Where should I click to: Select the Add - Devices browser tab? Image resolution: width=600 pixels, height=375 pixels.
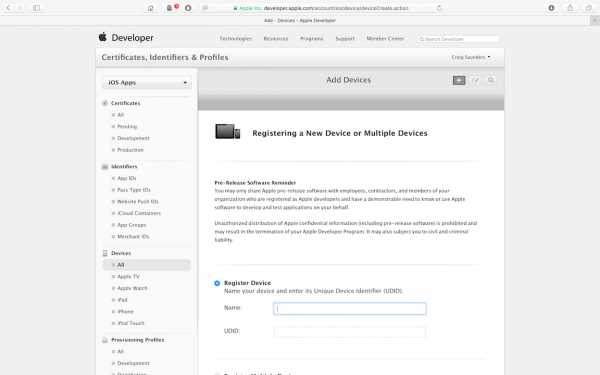(x=300, y=20)
